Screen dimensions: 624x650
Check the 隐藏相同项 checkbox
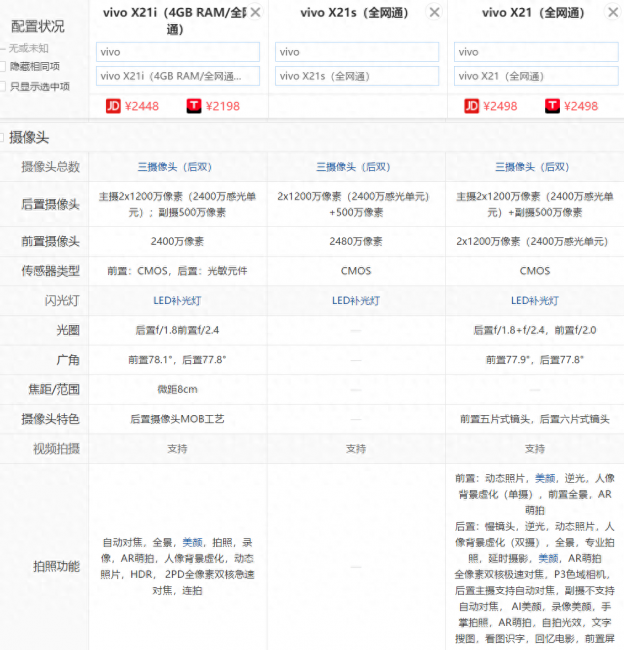pos(2,66)
